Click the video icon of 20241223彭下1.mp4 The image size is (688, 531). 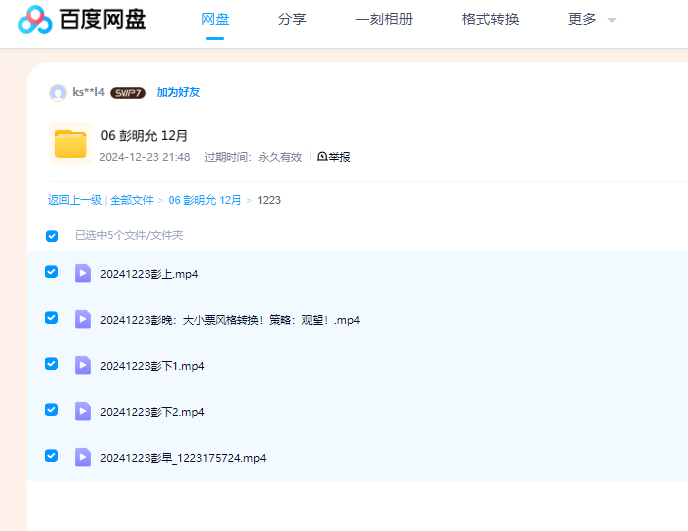(x=83, y=366)
